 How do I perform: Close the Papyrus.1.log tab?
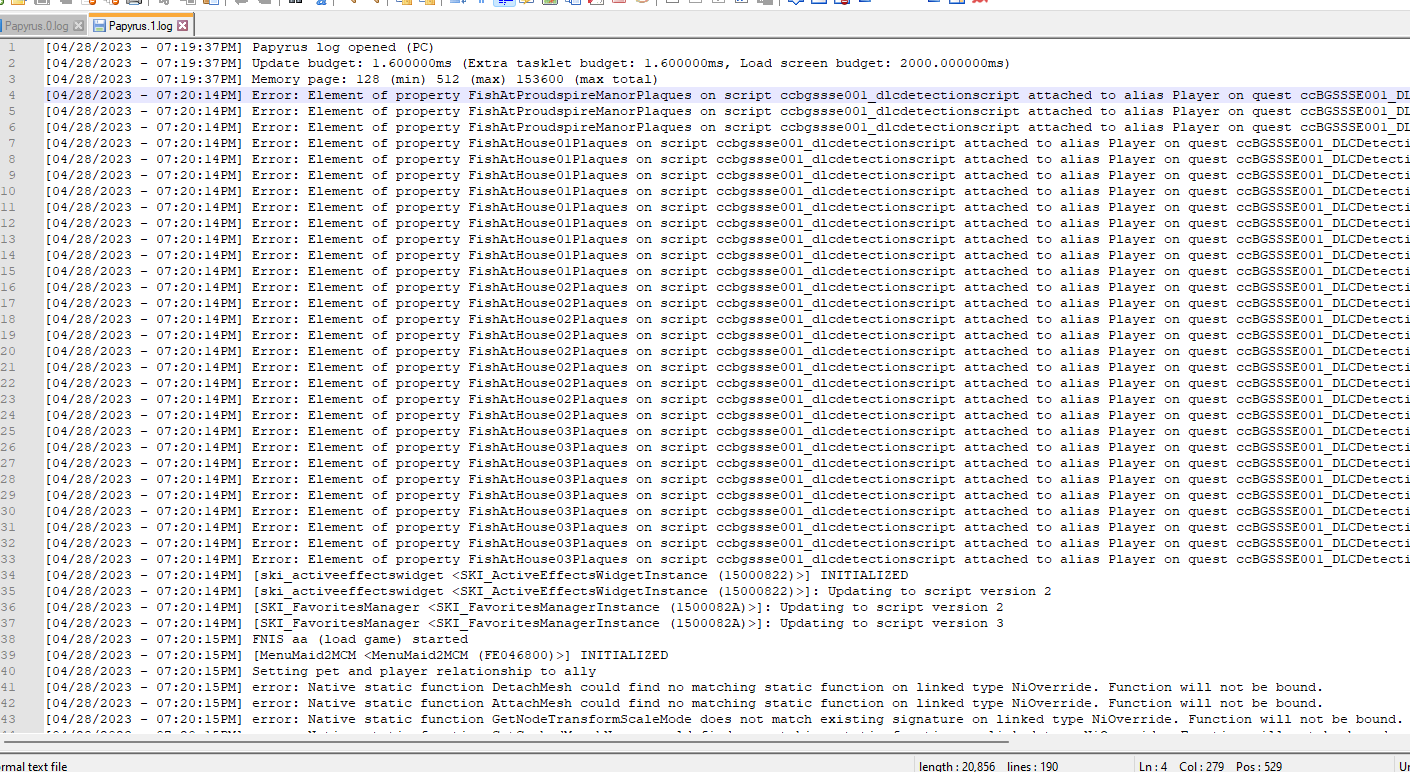point(182,25)
